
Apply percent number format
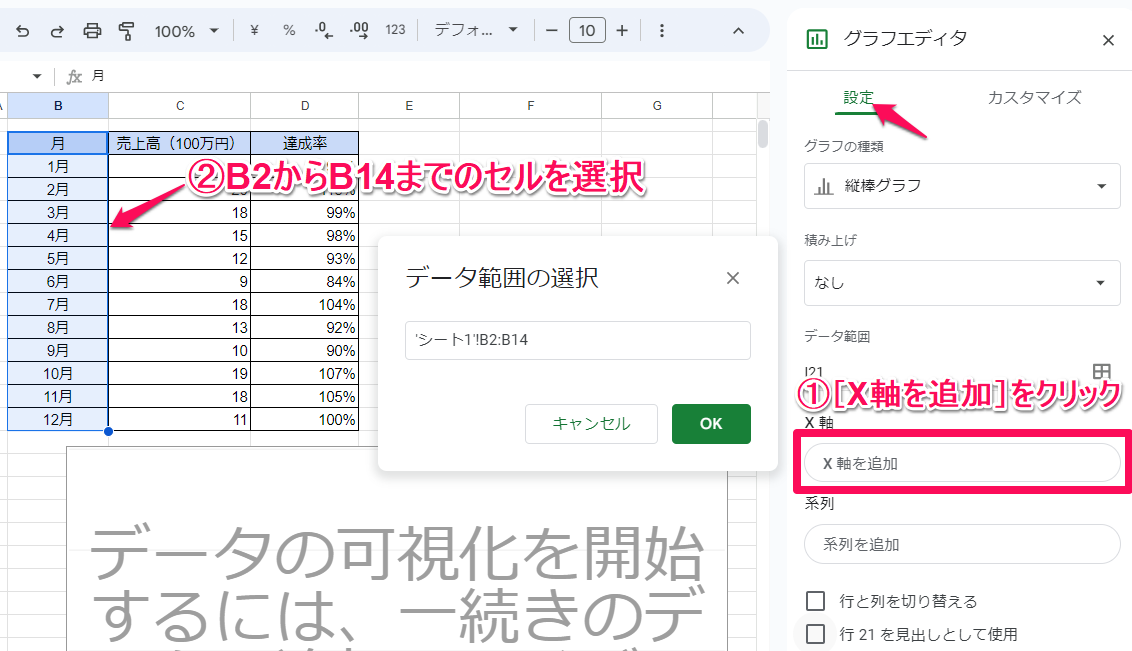point(289,30)
